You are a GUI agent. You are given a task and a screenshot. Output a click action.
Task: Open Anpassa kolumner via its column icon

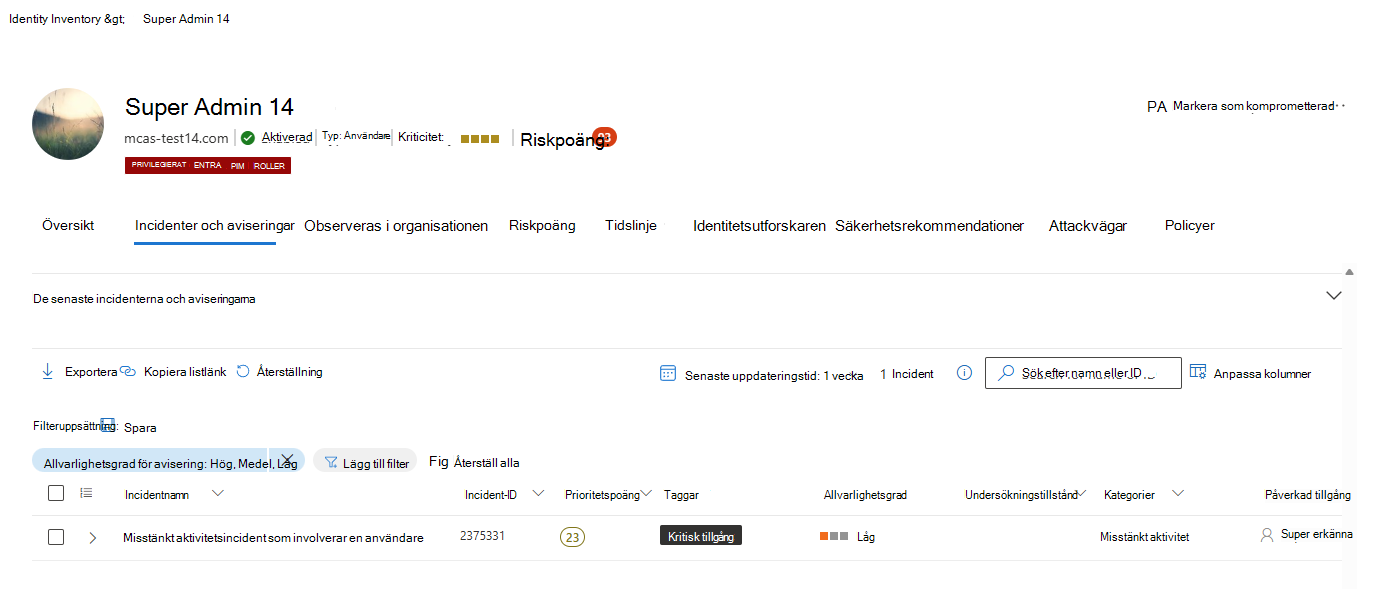1197,371
